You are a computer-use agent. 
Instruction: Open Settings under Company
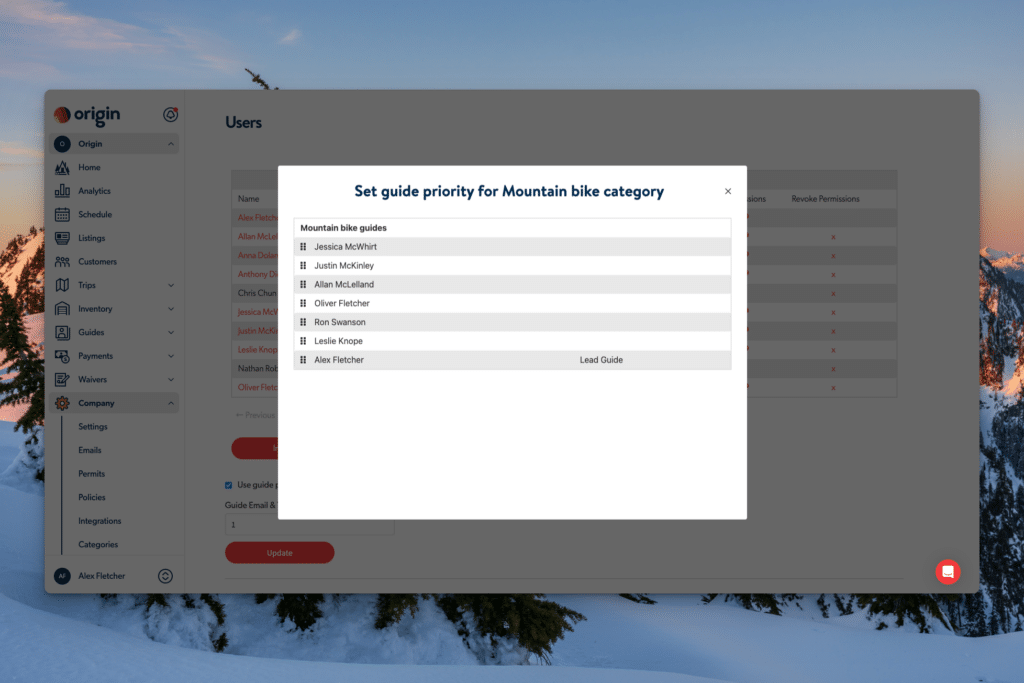[x=93, y=426]
